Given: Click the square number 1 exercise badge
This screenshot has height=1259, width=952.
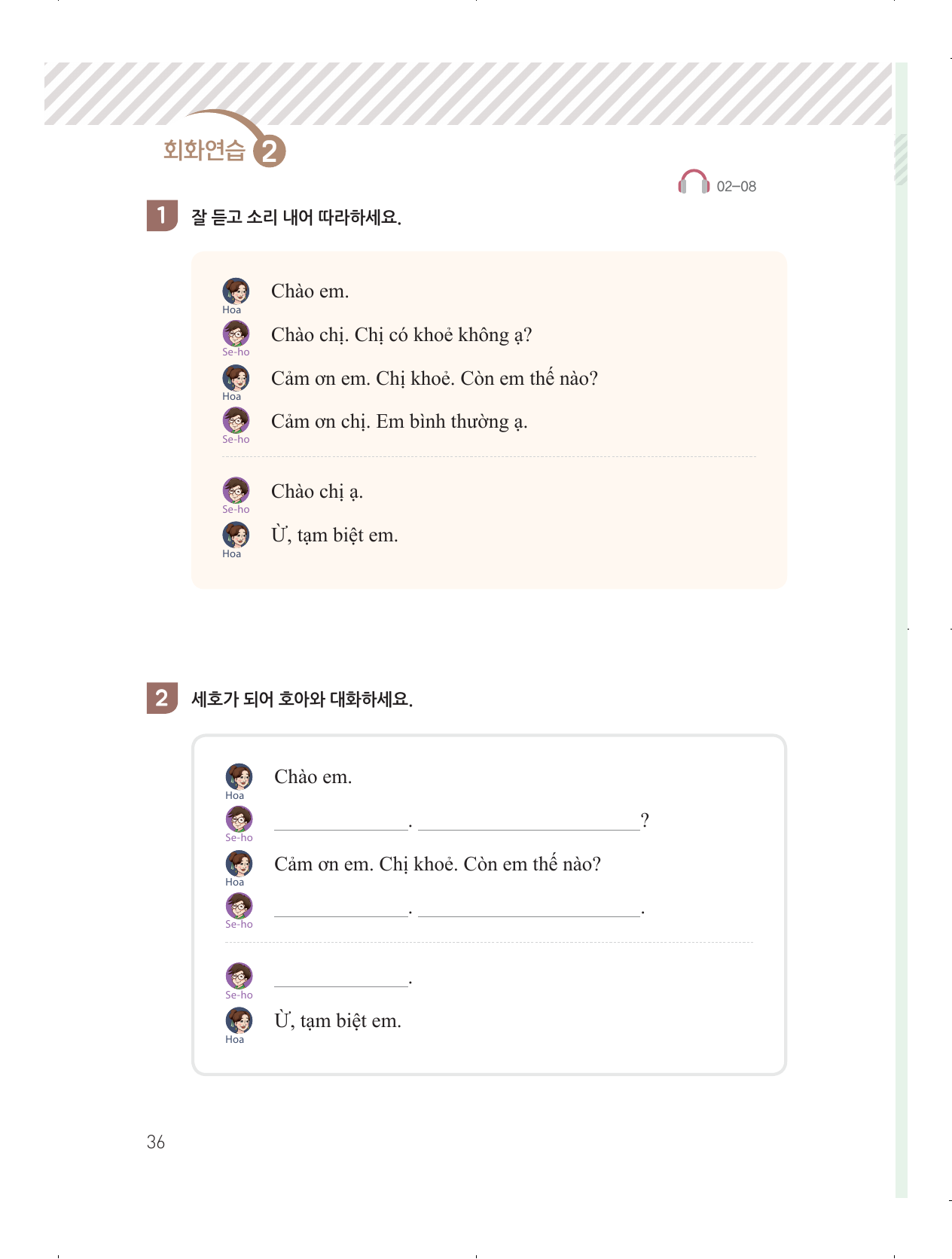Looking at the screenshot, I should click(x=161, y=216).
